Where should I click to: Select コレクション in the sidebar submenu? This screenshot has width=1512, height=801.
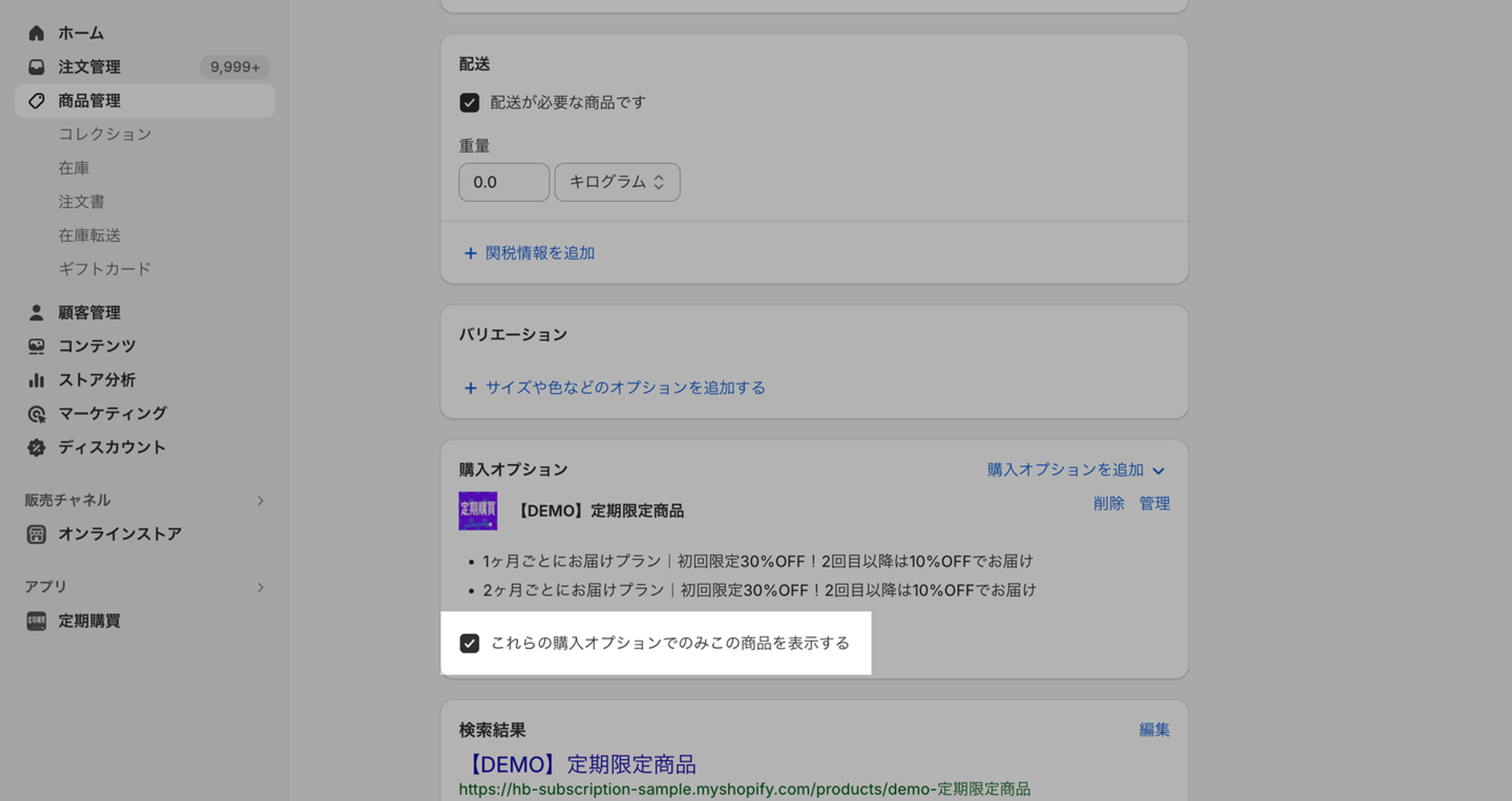[105, 135]
